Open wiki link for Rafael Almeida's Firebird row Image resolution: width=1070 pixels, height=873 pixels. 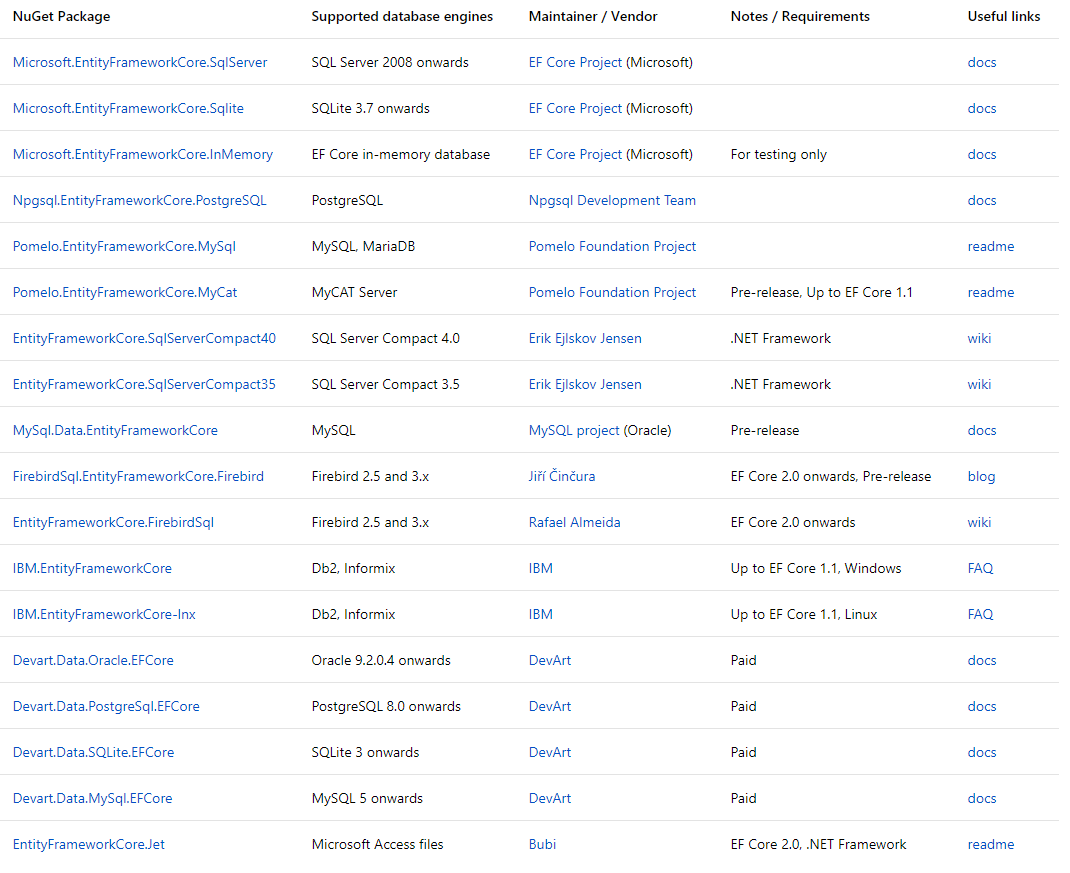tap(979, 522)
